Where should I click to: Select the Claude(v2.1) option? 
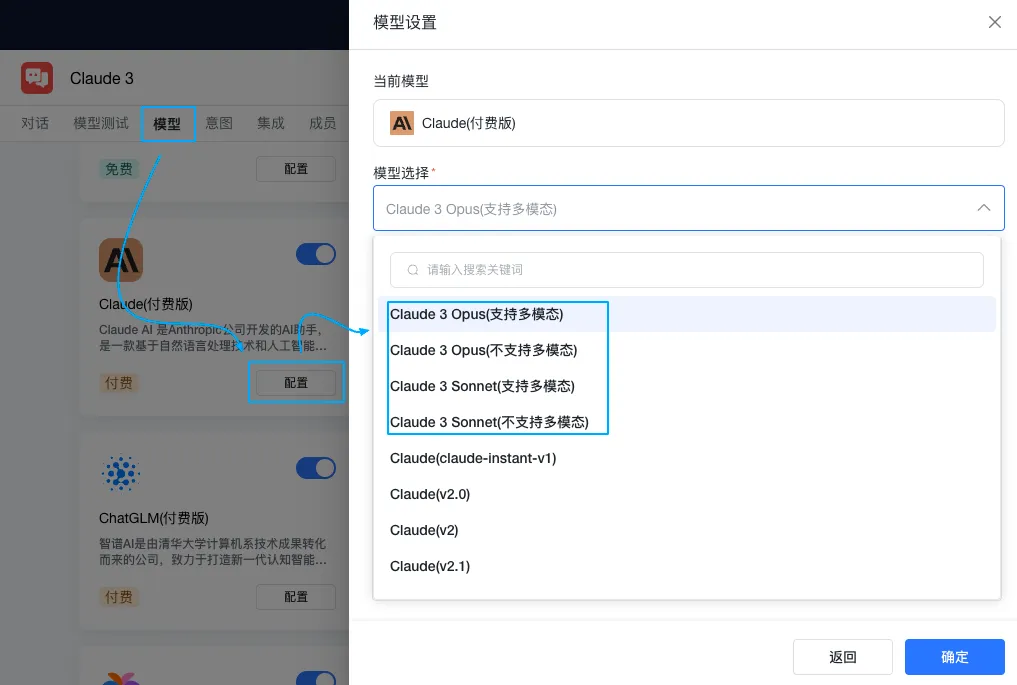click(687, 566)
